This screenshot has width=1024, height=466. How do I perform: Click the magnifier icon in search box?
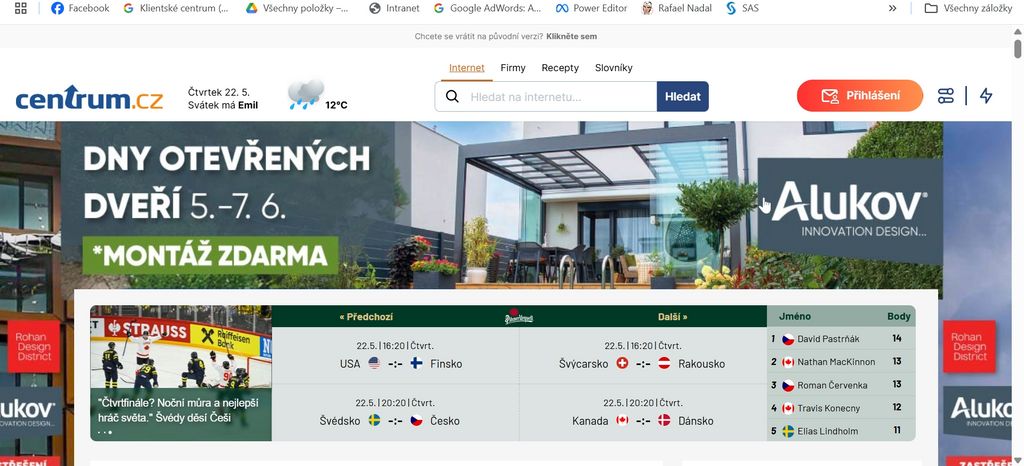pyautogui.click(x=452, y=97)
